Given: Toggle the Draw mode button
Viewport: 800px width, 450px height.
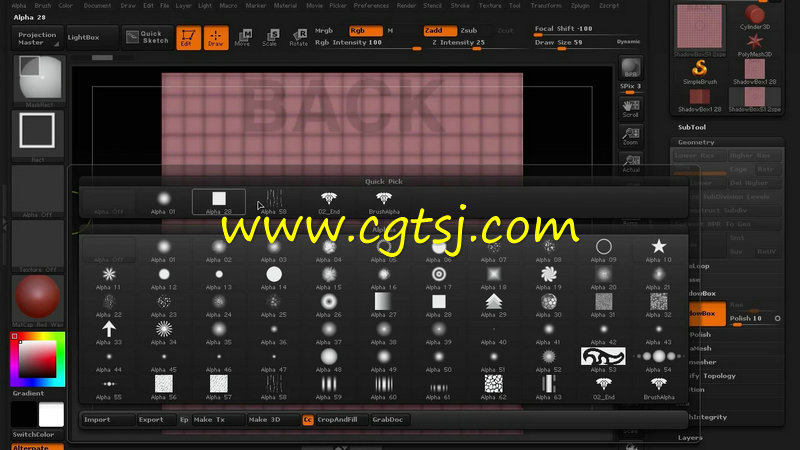Looking at the screenshot, I should point(216,38).
